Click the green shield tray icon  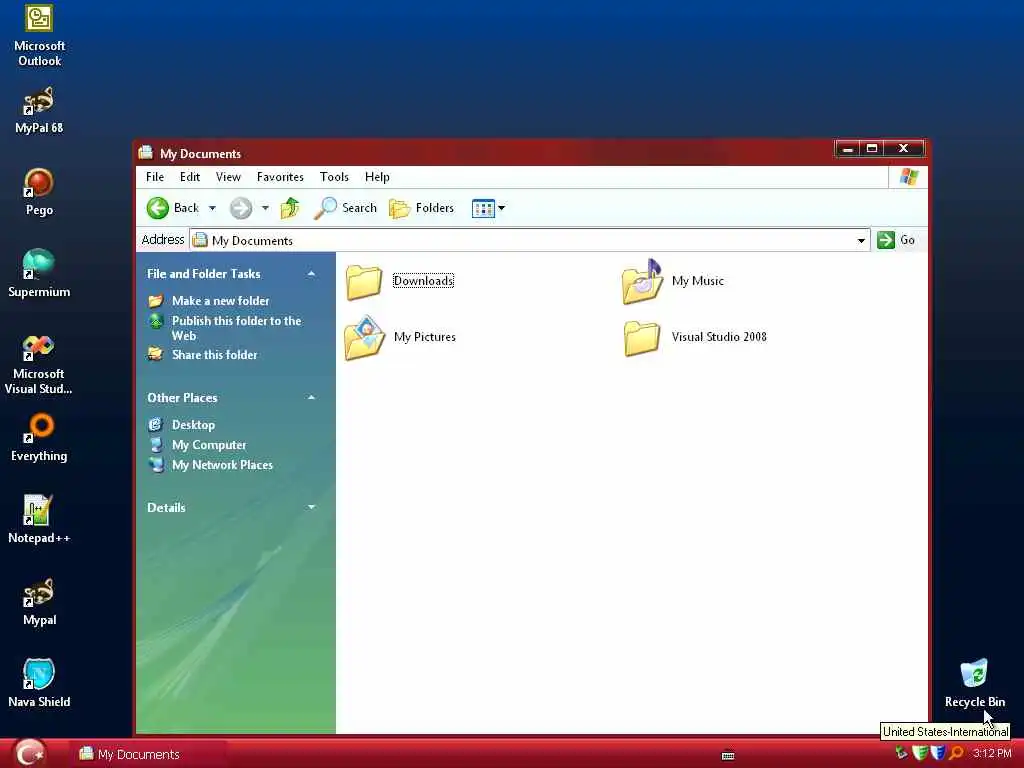(920, 754)
